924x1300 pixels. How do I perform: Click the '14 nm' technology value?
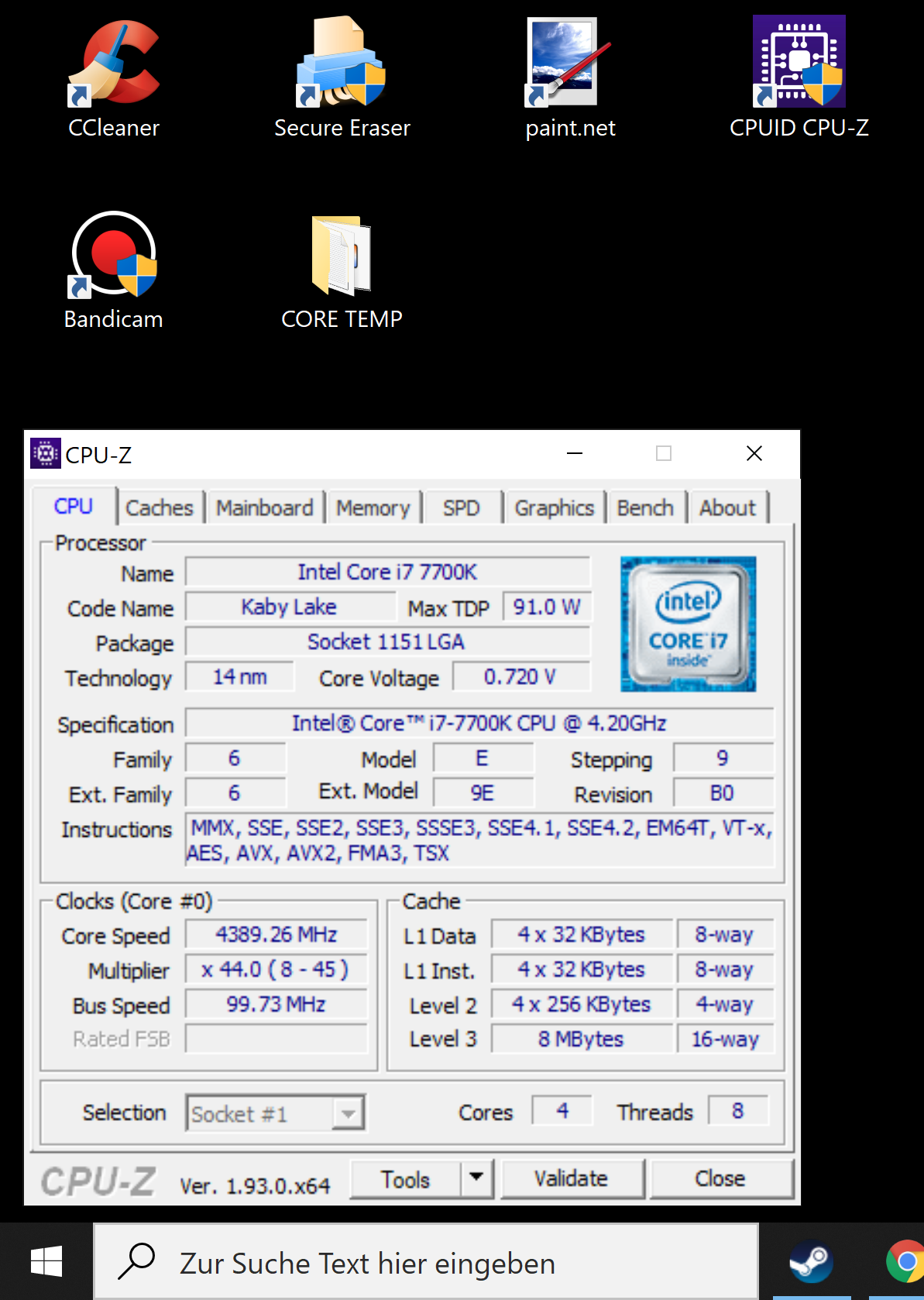[240, 676]
